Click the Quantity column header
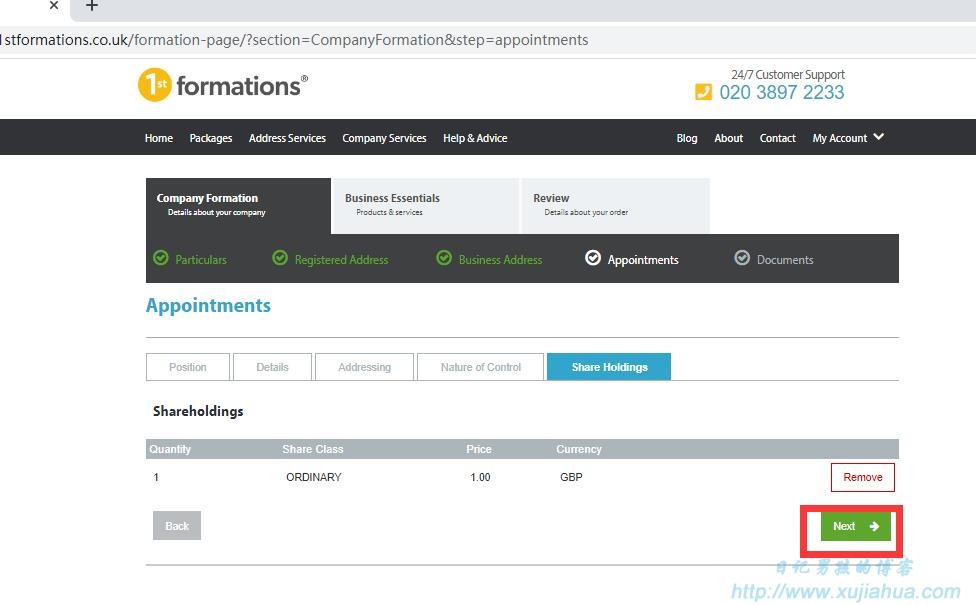 pyautogui.click(x=170, y=449)
